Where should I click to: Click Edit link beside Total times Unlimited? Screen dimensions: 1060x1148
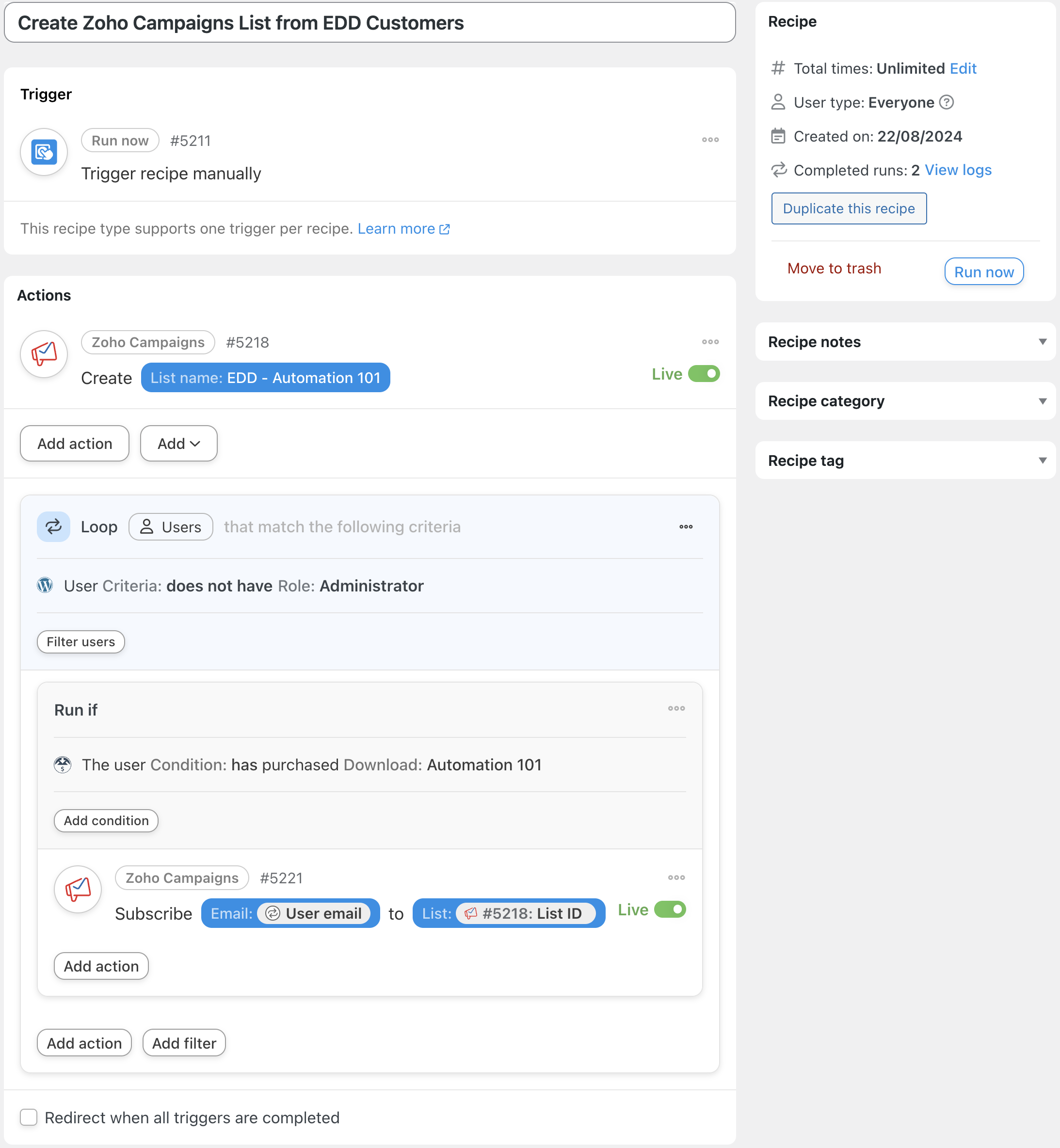[x=963, y=68]
